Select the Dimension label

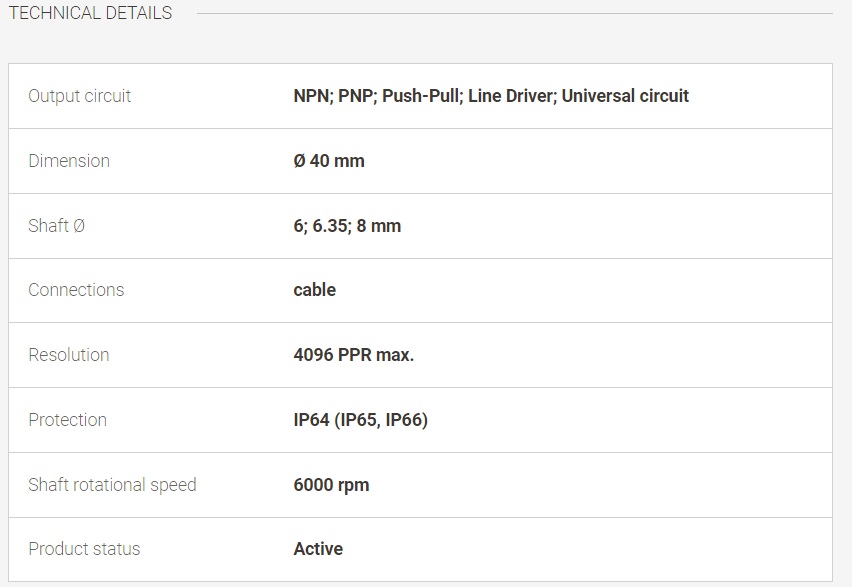pyautogui.click(x=69, y=161)
